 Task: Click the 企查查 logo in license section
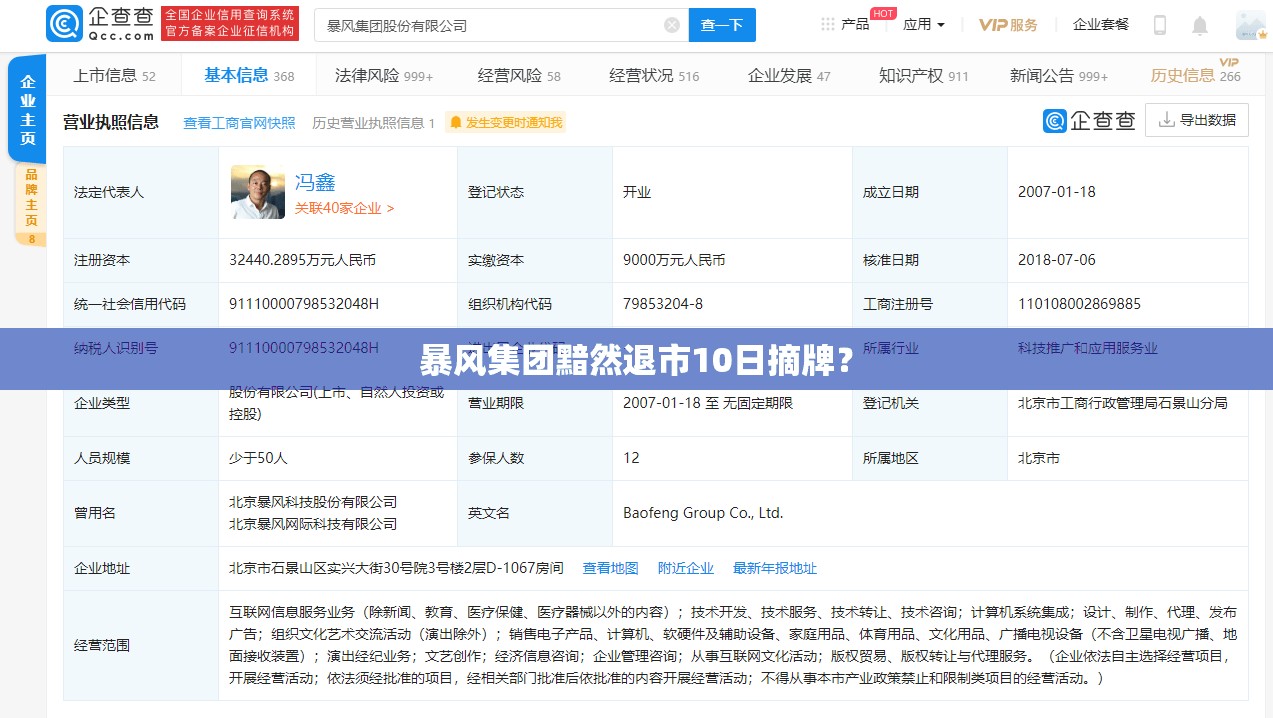pyautogui.click(x=1089, y=121)
